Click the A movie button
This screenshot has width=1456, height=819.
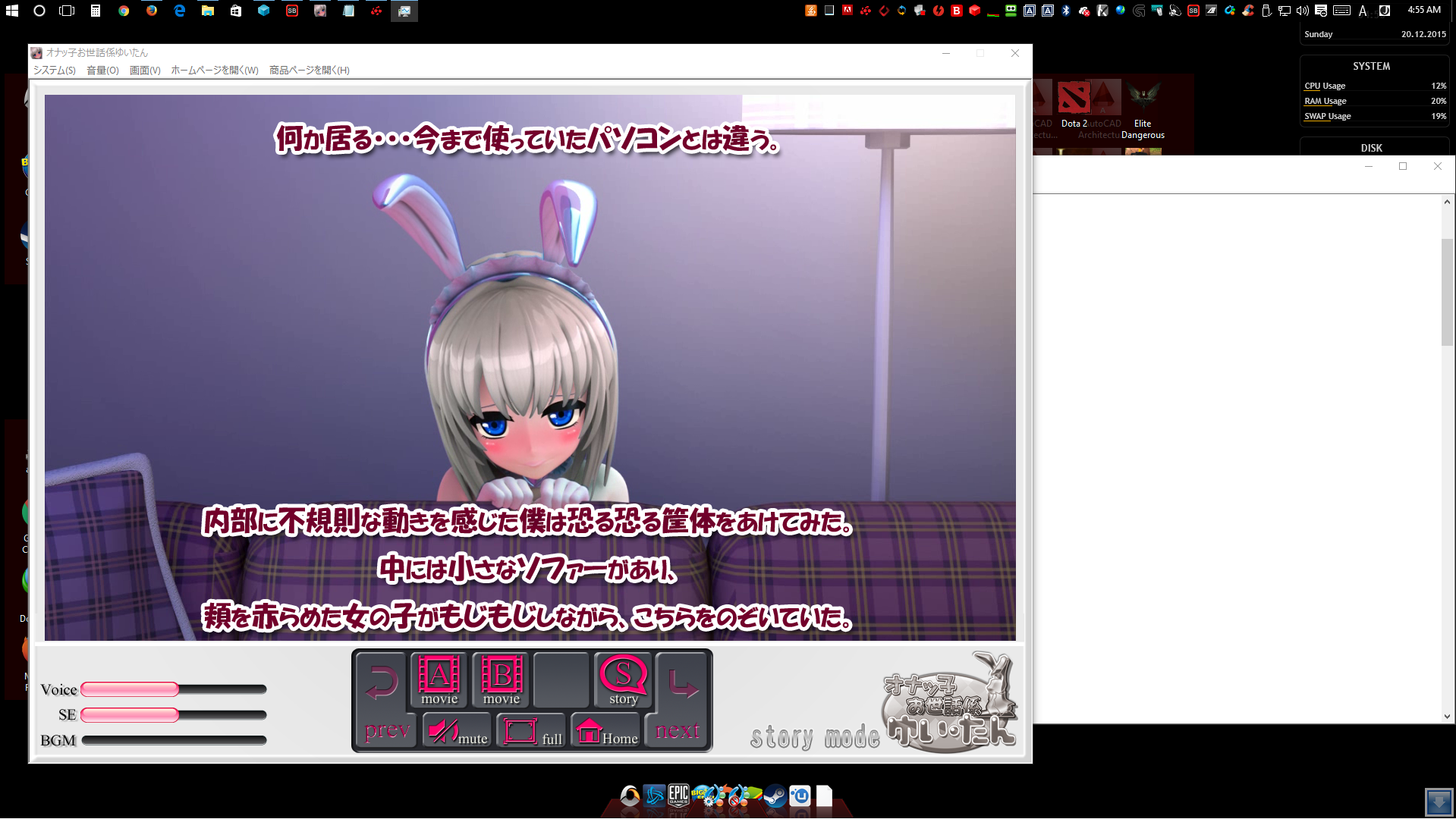[x=439, y=680]
